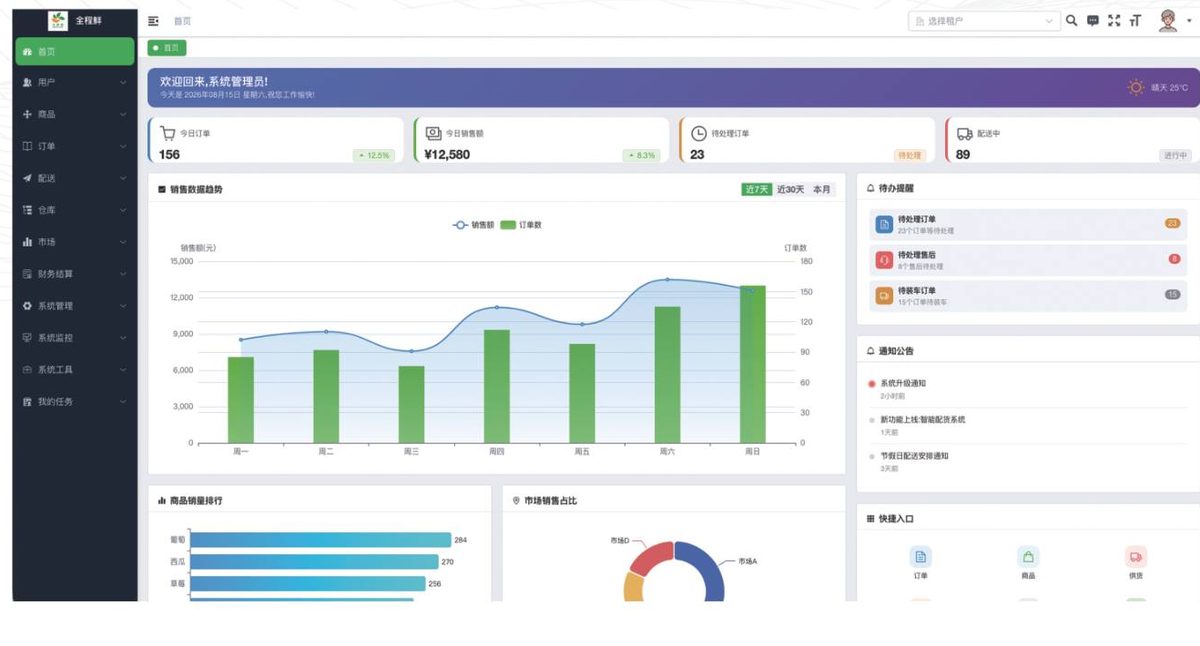Select 首页 in the sidebar
Screen dimensions: 1200x646
coord(75,51)
